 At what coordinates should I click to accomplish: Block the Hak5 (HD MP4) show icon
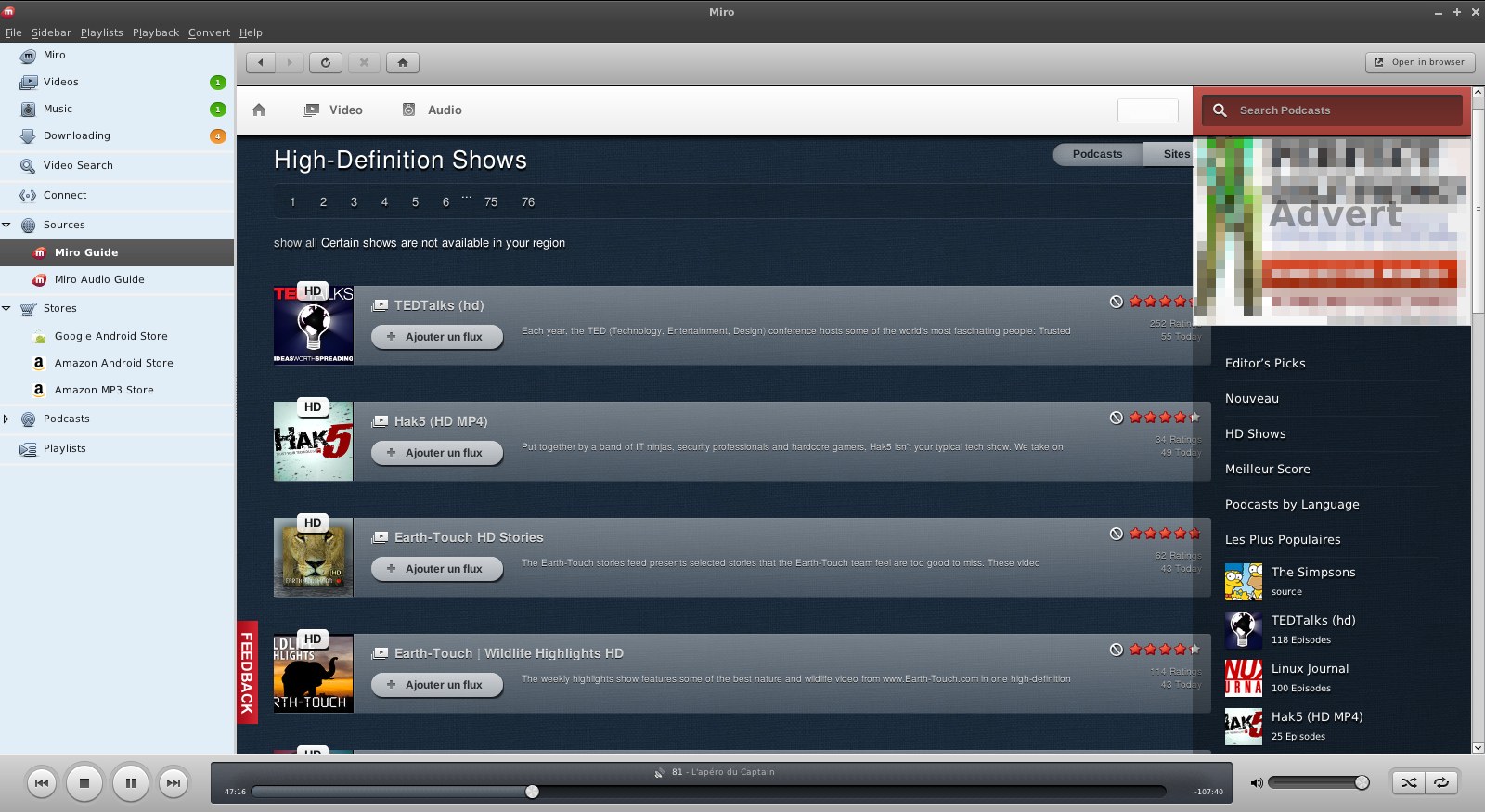1117,418
